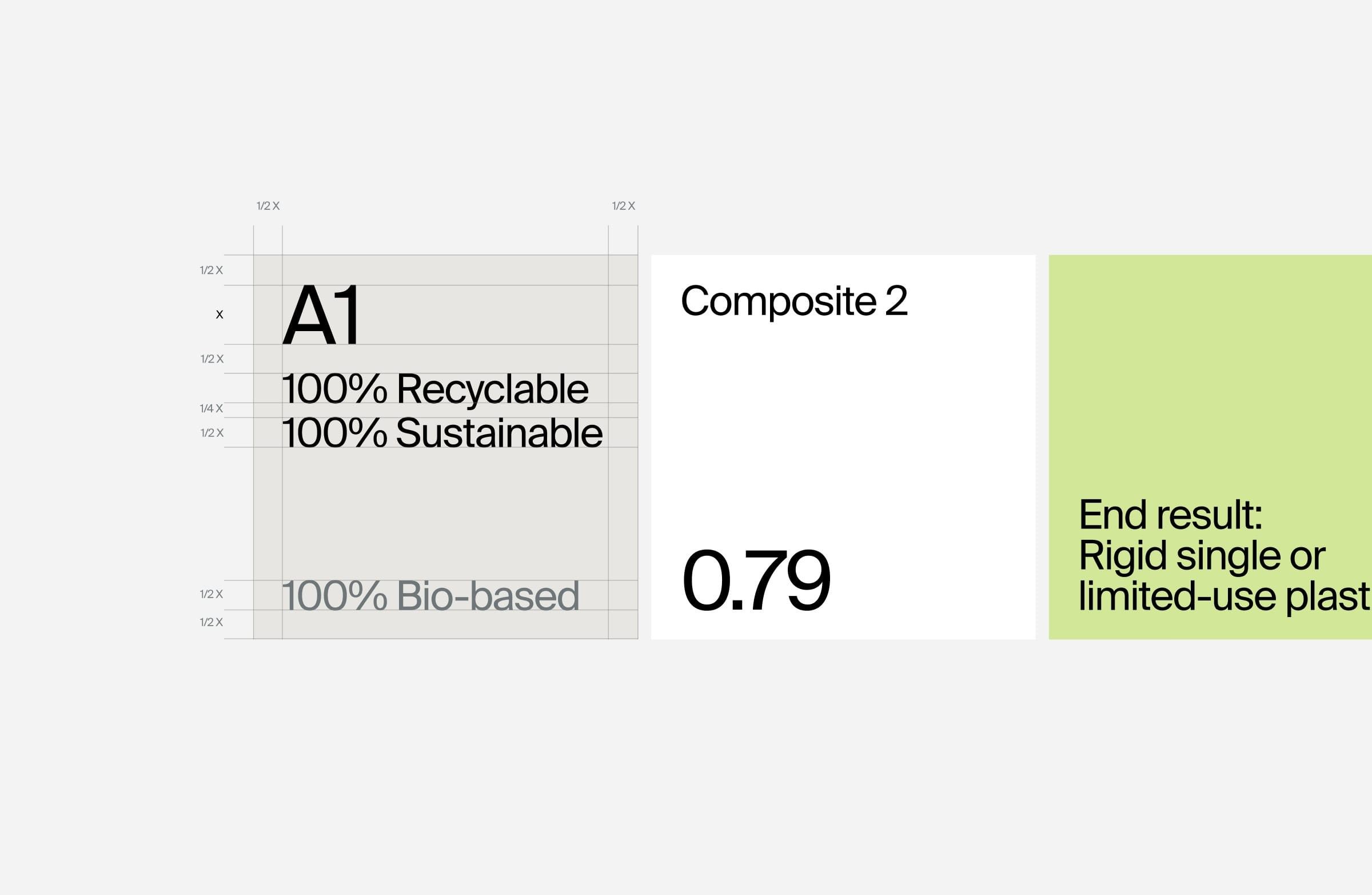Select the 100% Sustainable text line
This screenshot has width=1372, height=895.
[442, 433]
